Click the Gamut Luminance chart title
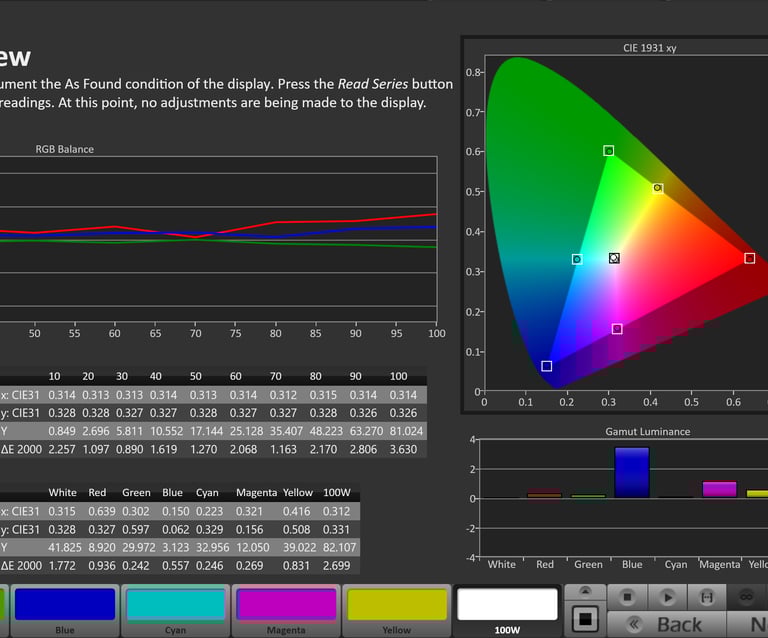768x638 pixels. point(648,431)
